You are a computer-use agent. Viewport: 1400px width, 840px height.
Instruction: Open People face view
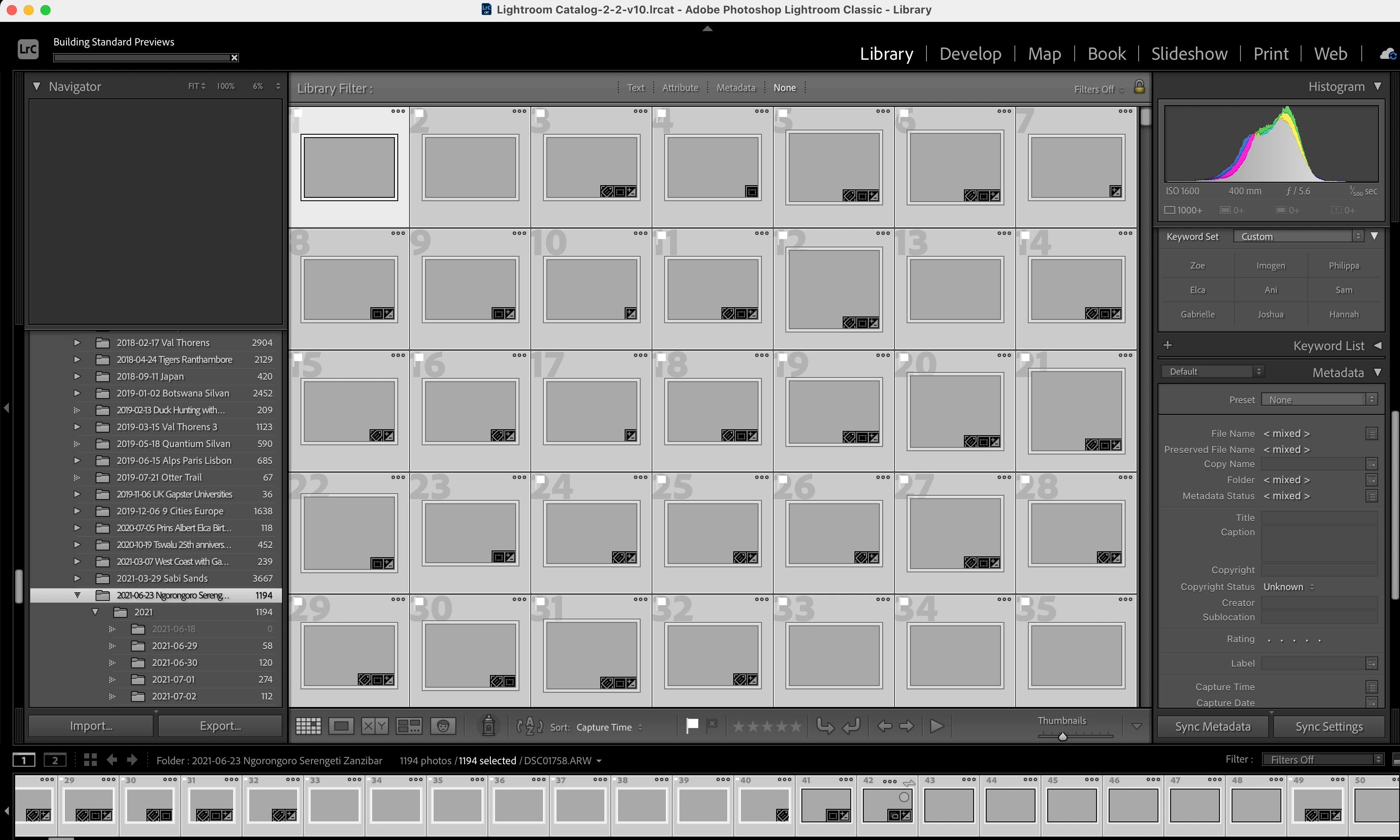[443, 726]
